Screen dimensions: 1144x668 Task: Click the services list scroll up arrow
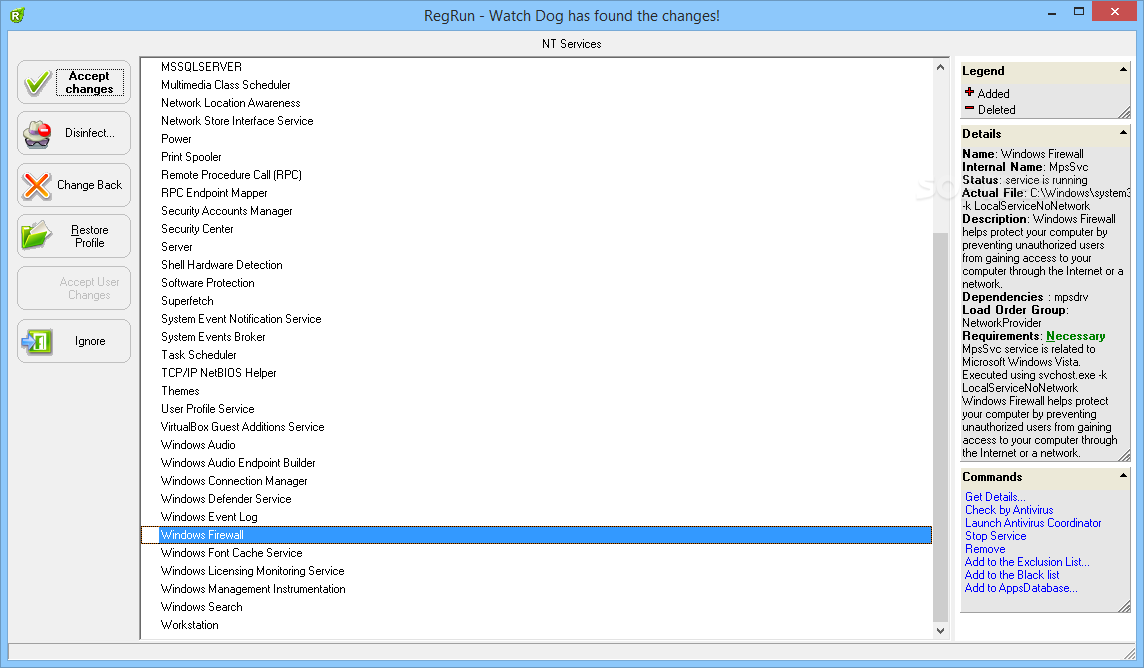click(x=940, y=67)
